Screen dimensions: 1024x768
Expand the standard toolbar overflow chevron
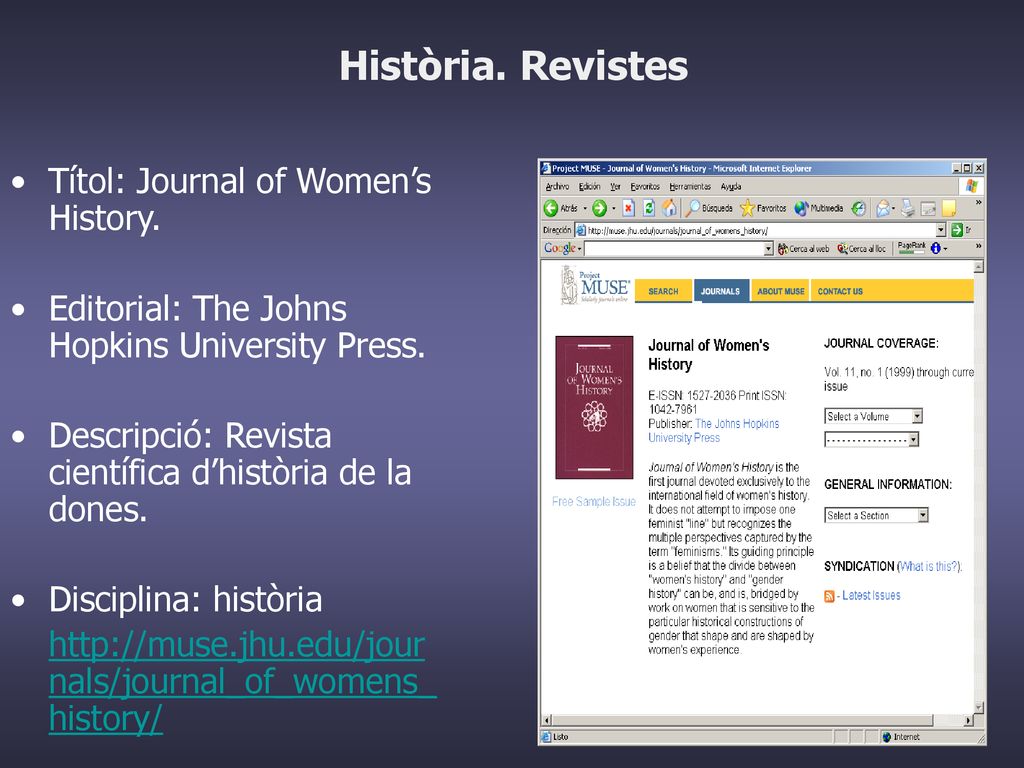tap(978, 203)
